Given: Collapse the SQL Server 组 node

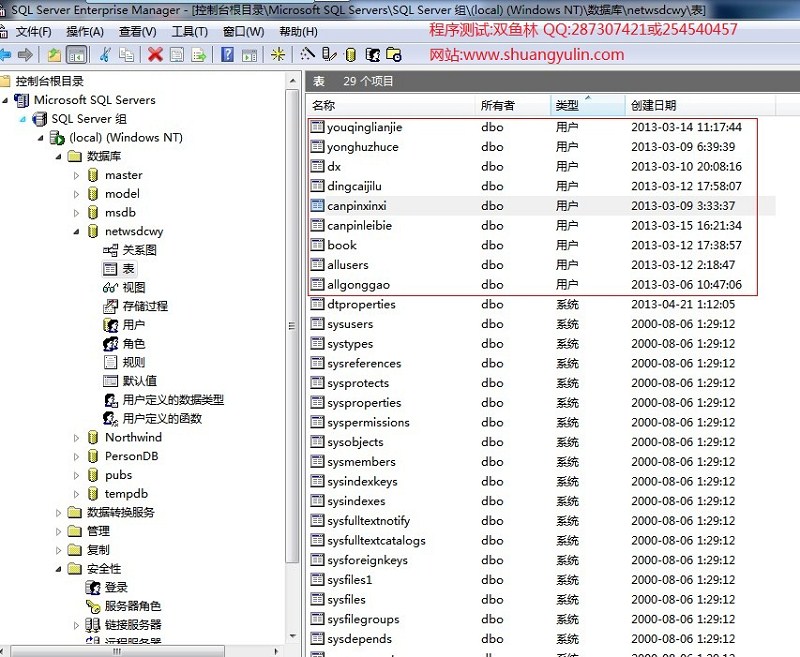Looking at the screenshot, I should (22, 119).
